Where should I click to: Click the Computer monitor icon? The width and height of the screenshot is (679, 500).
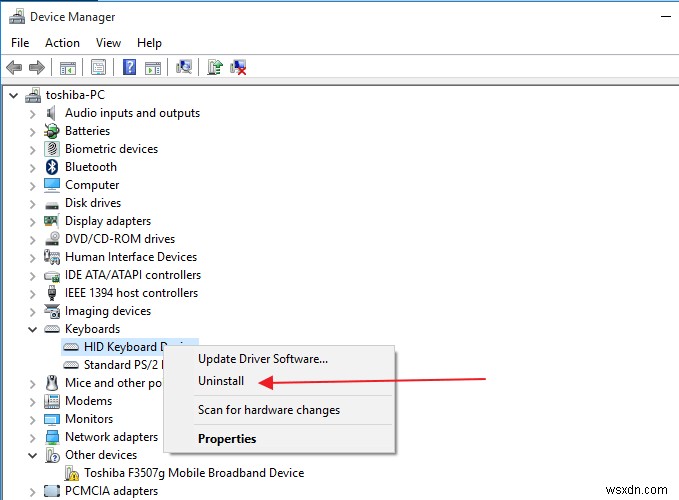pyautogui.click(x=52, y=185)
